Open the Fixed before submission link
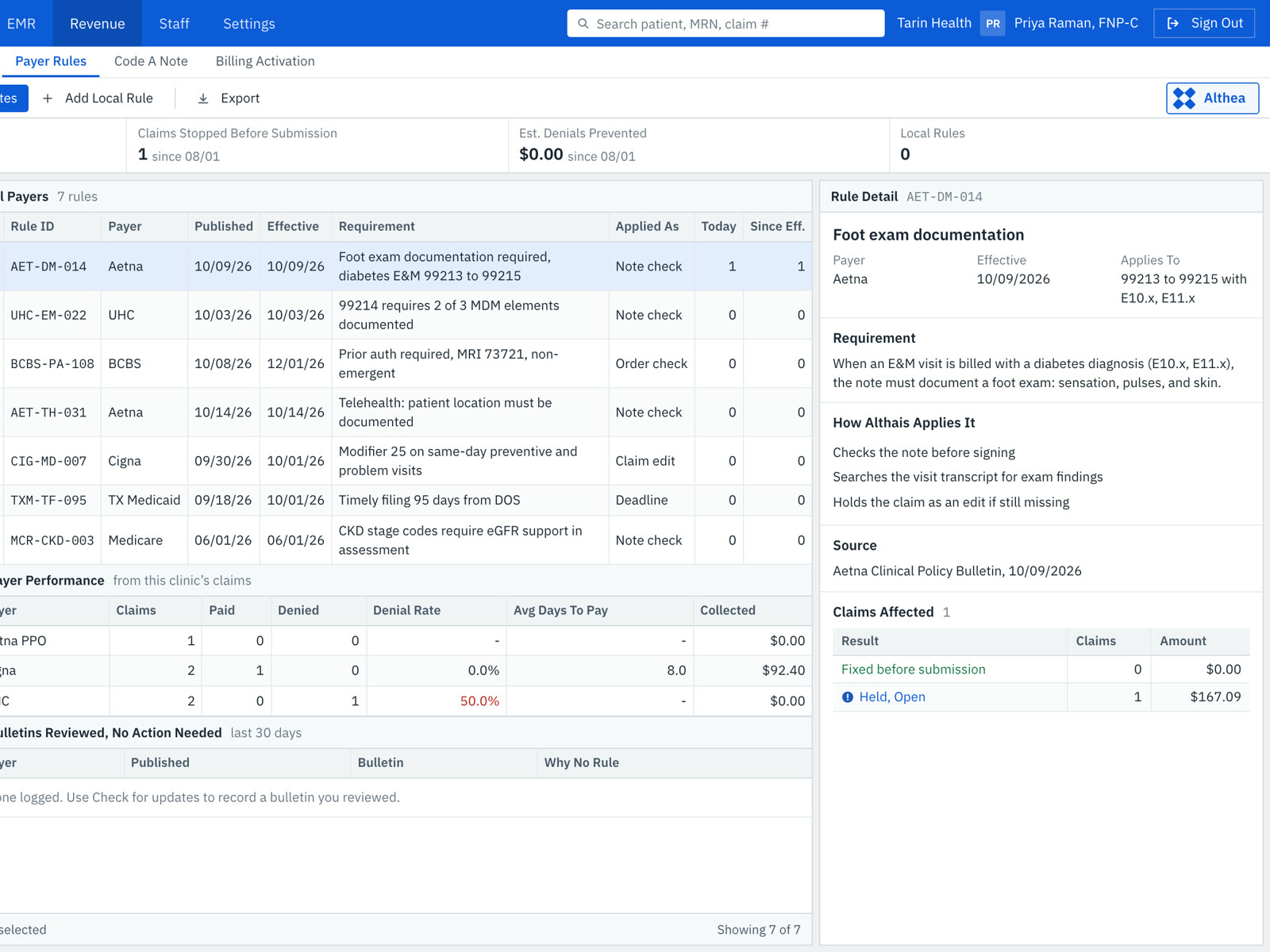This screenshot has height=952, width=1270. (x=913, y=670)
